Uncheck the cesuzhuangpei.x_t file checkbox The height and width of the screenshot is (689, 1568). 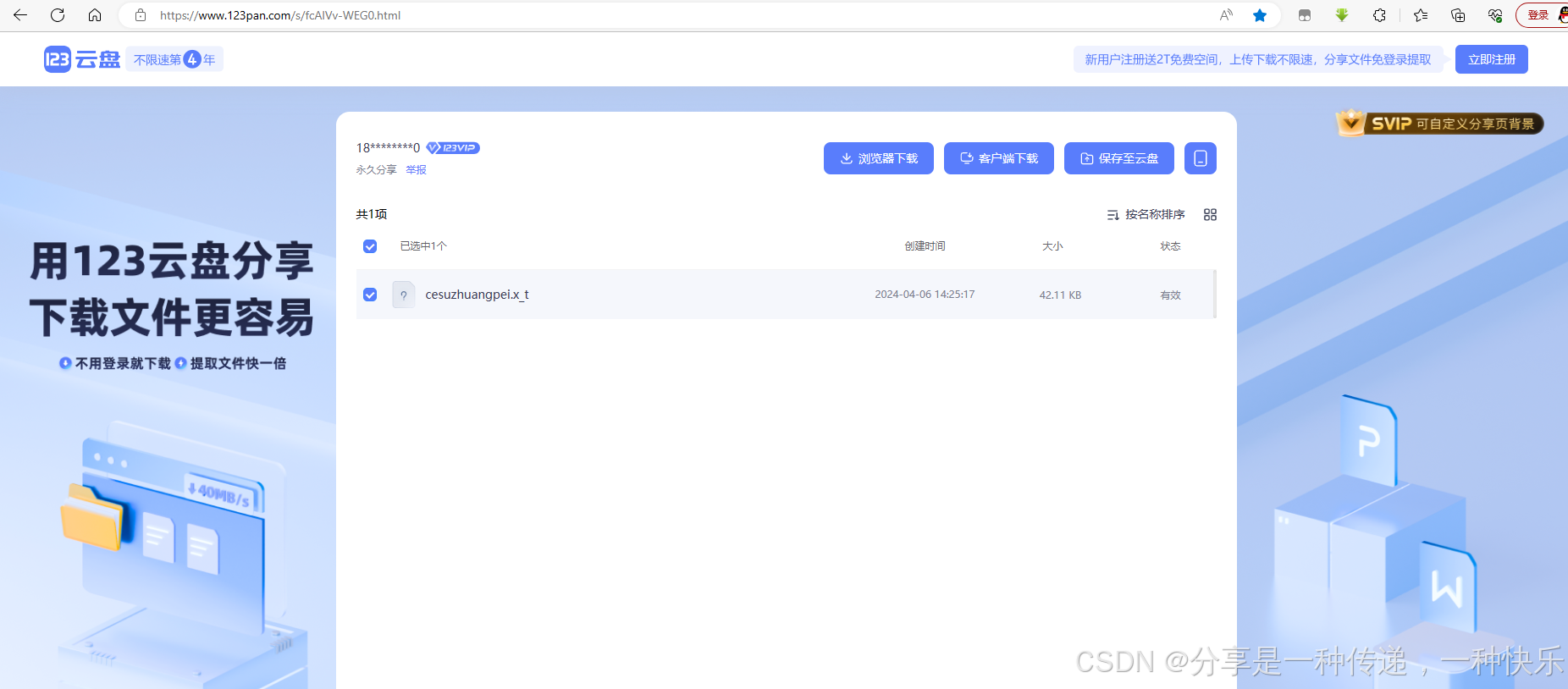click(x=370, y=295)
